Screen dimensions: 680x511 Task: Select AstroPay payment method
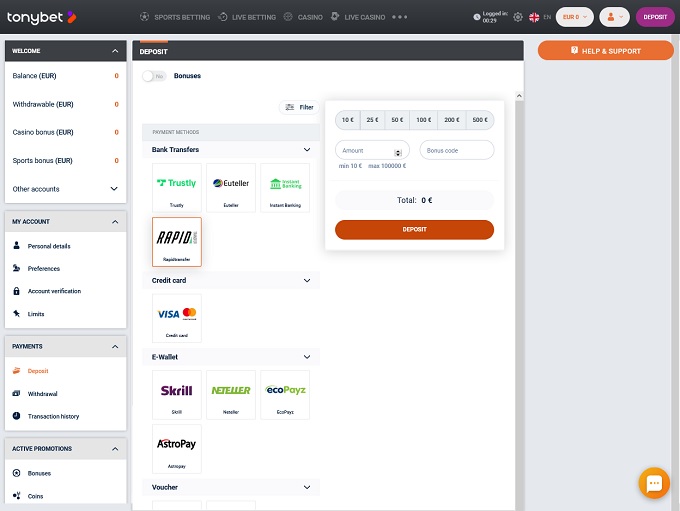177,447
